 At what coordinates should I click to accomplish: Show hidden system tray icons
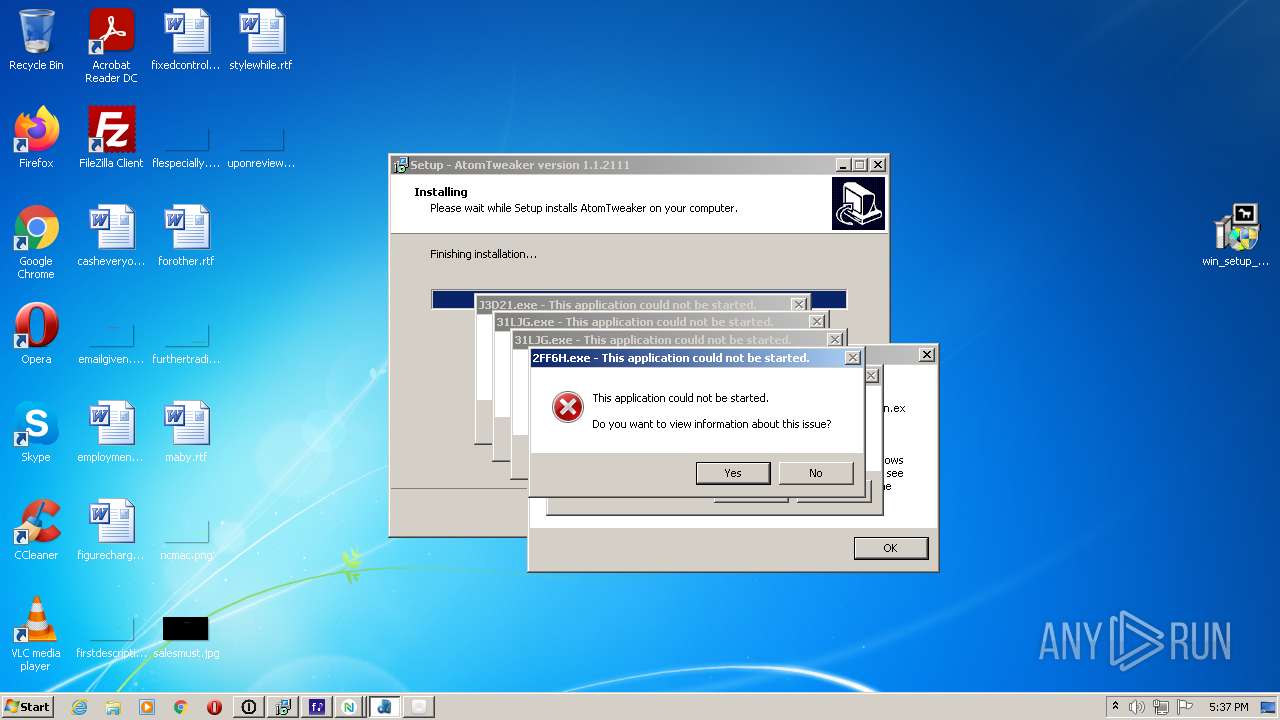pyautogui.click(x=1115, y=707)
